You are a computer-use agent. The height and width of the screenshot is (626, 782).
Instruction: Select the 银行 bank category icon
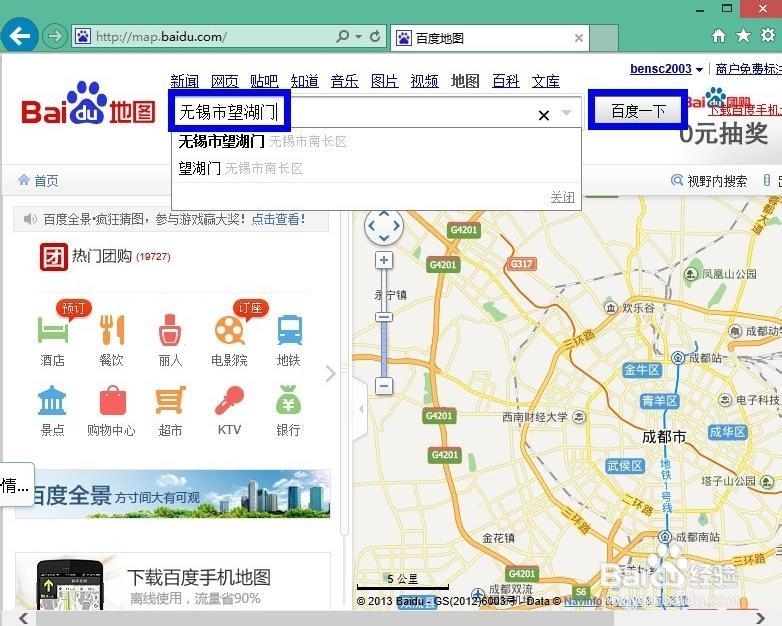288,400
